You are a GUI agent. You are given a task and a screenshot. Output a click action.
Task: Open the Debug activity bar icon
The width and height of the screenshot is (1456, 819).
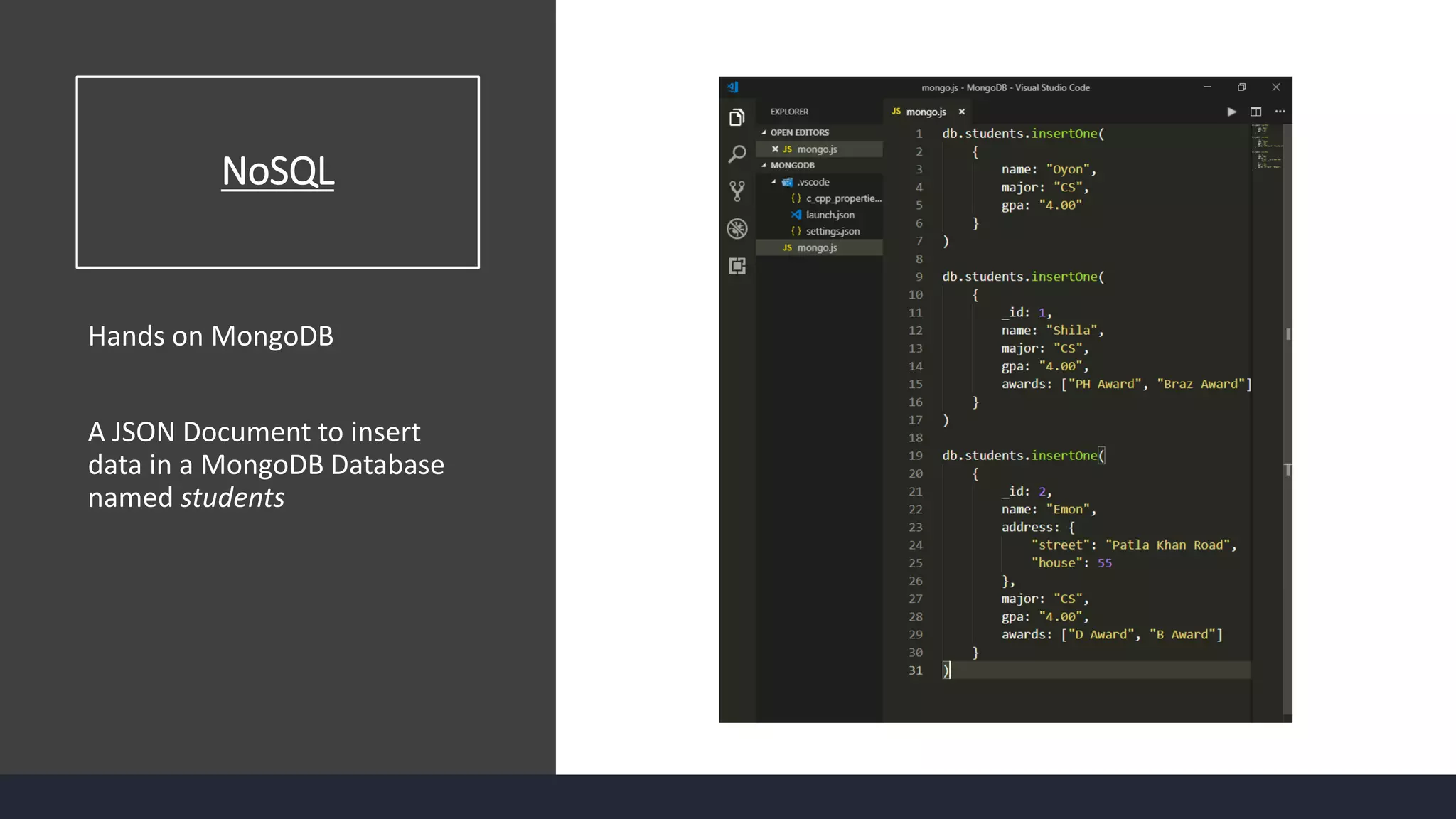click(737, 228)
